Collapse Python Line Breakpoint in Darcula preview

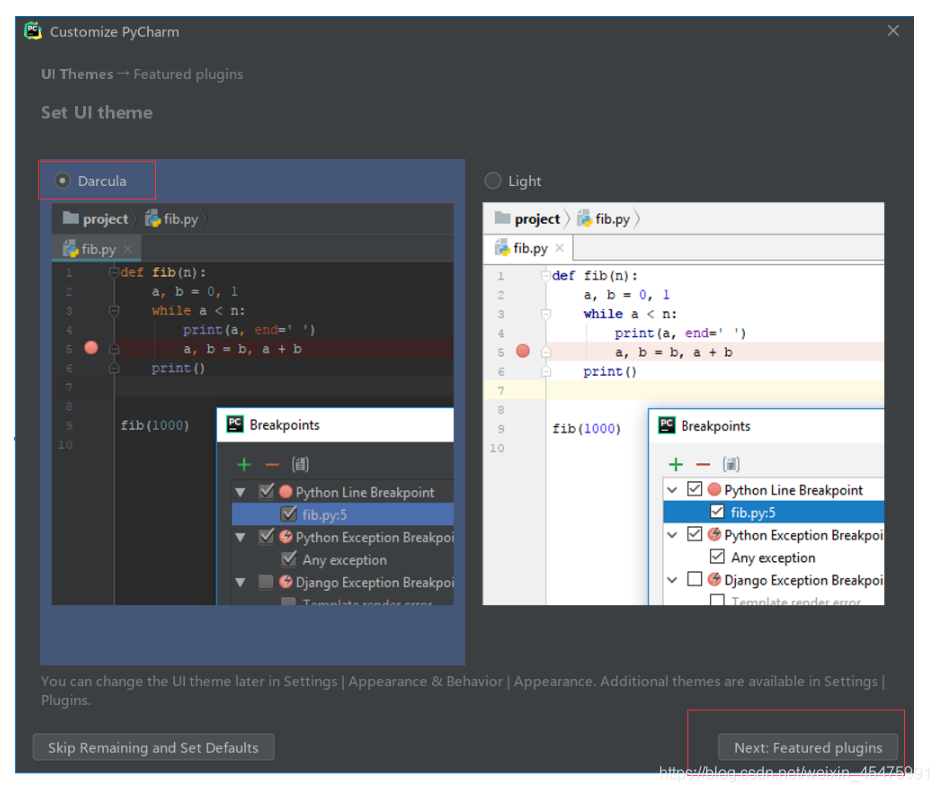click(241, 492)
